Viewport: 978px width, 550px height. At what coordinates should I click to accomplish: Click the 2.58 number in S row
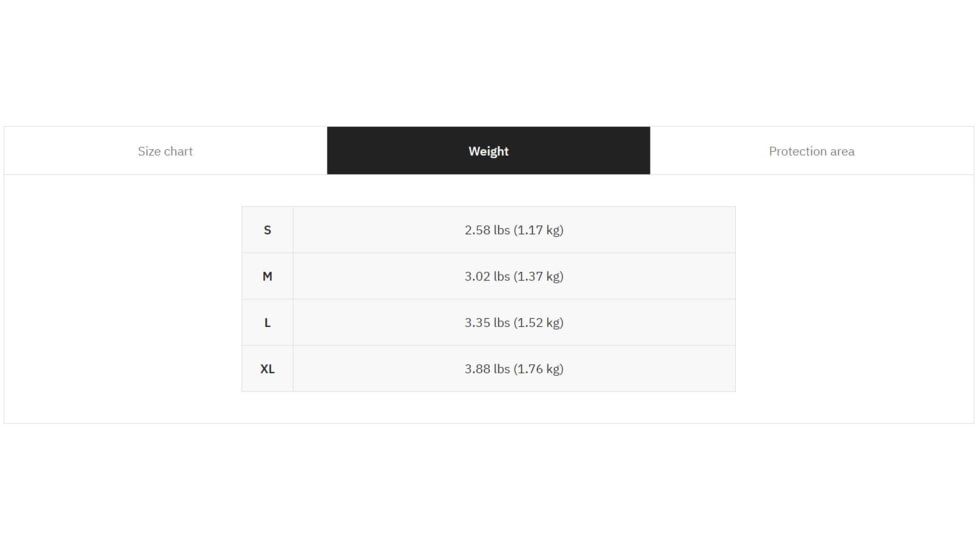point(477,230)
